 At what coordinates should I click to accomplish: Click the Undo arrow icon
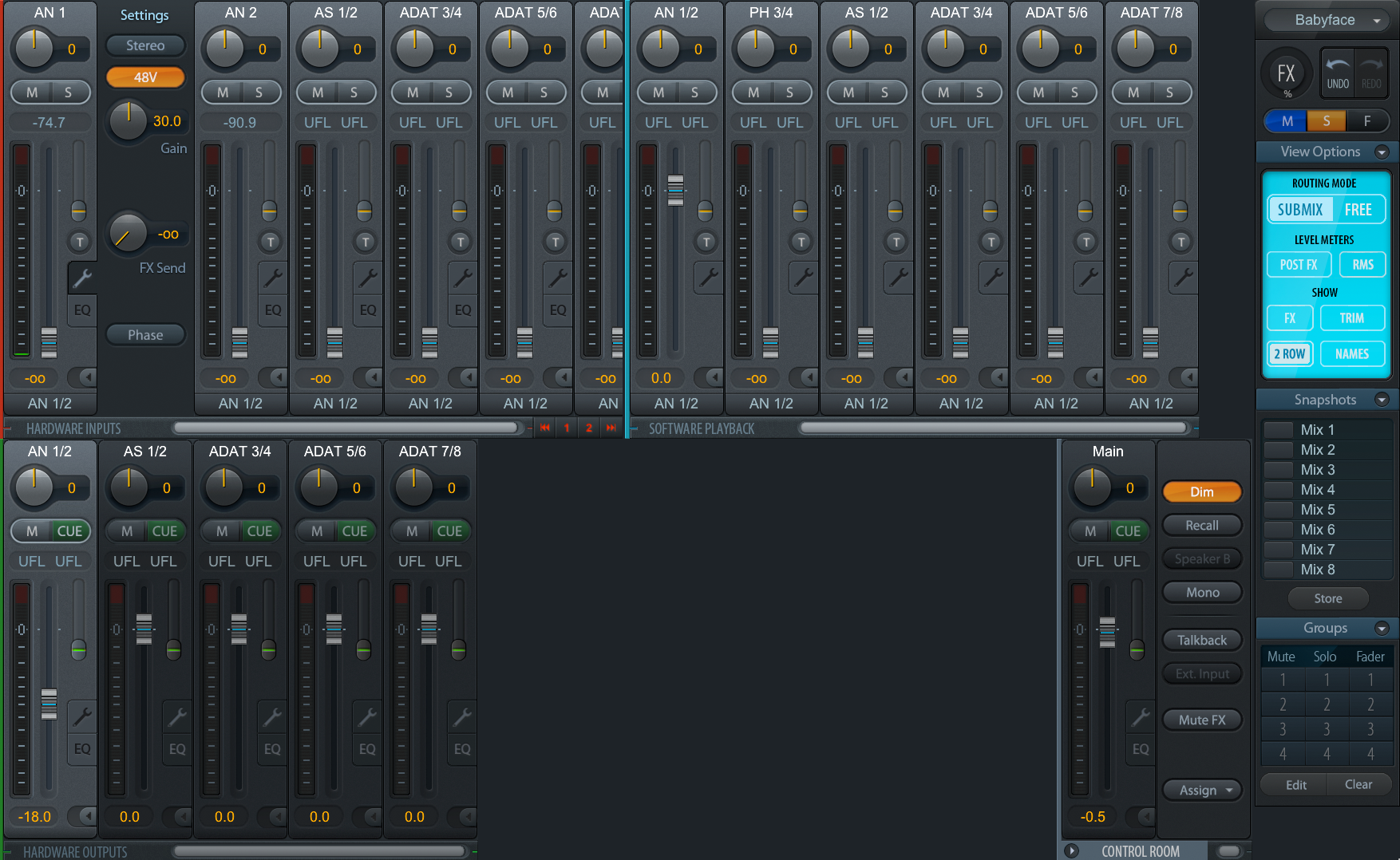(1338, 72)
